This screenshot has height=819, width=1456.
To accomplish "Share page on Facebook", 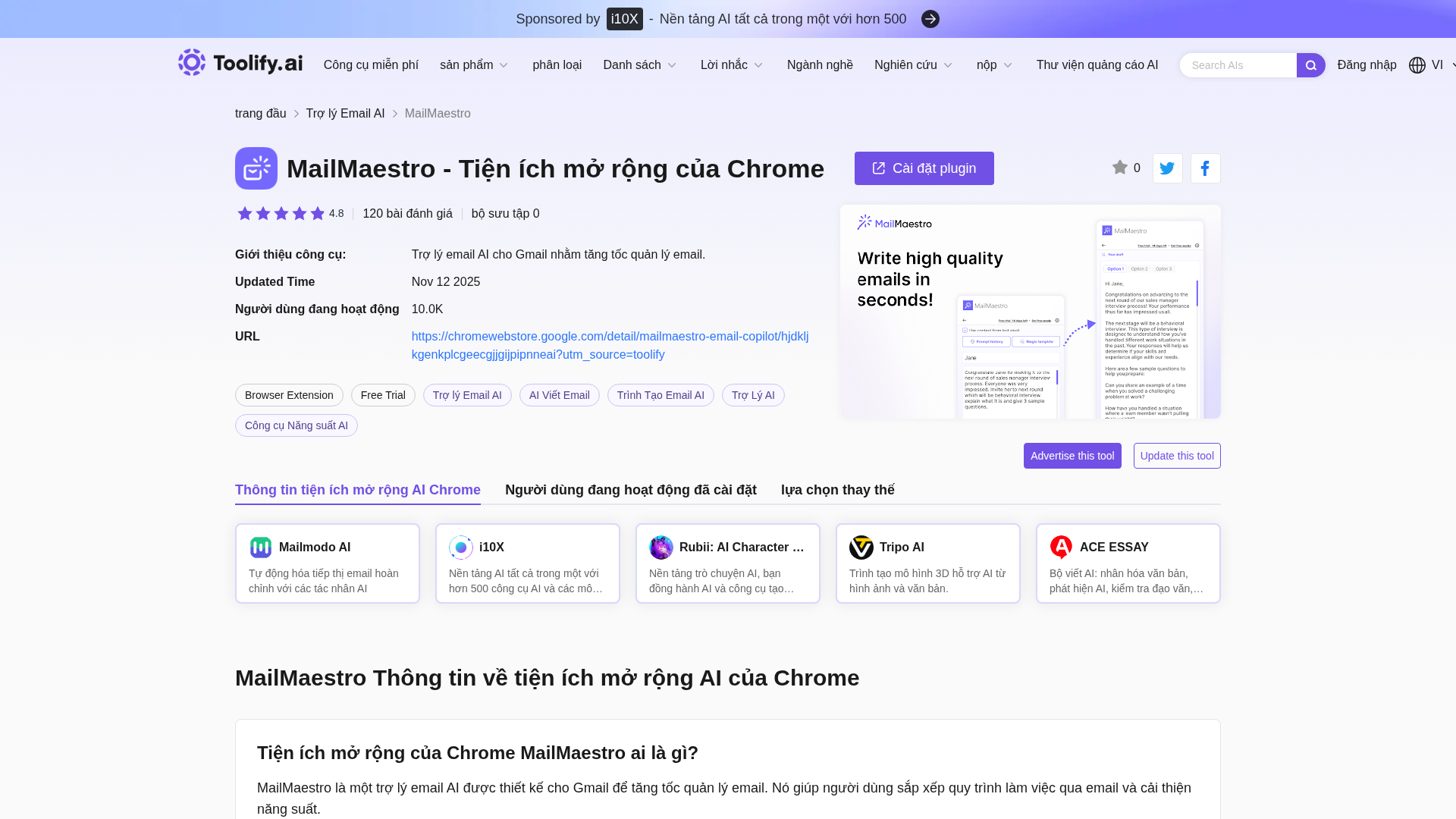I will tap(1205, 168).
